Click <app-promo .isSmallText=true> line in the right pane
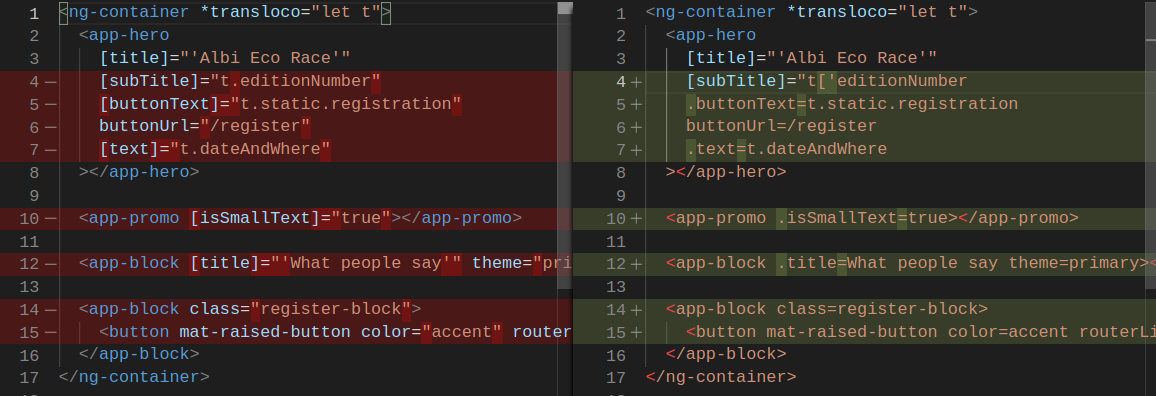1156x396 pixels. 872,218
